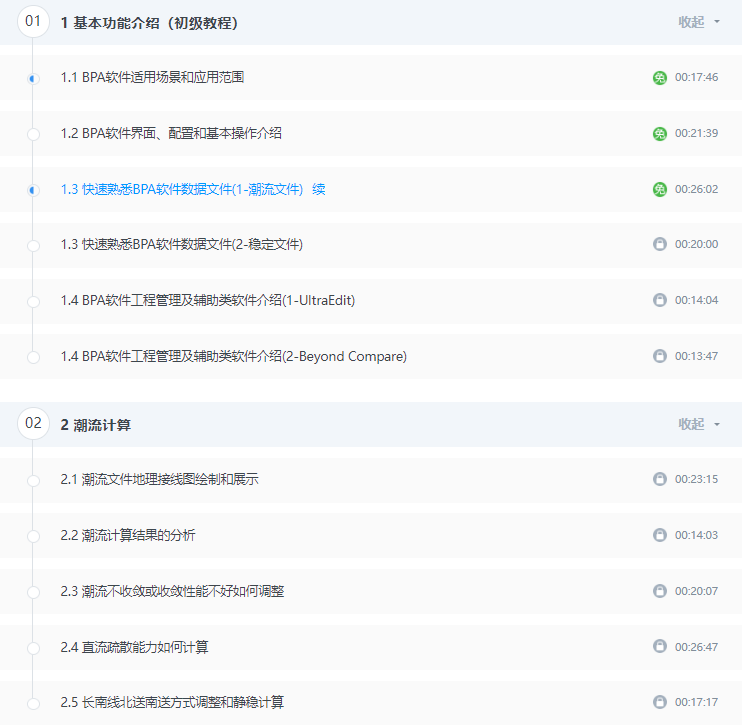Click lock icon for lesson 2.1
742x725 pixels.
660,479
